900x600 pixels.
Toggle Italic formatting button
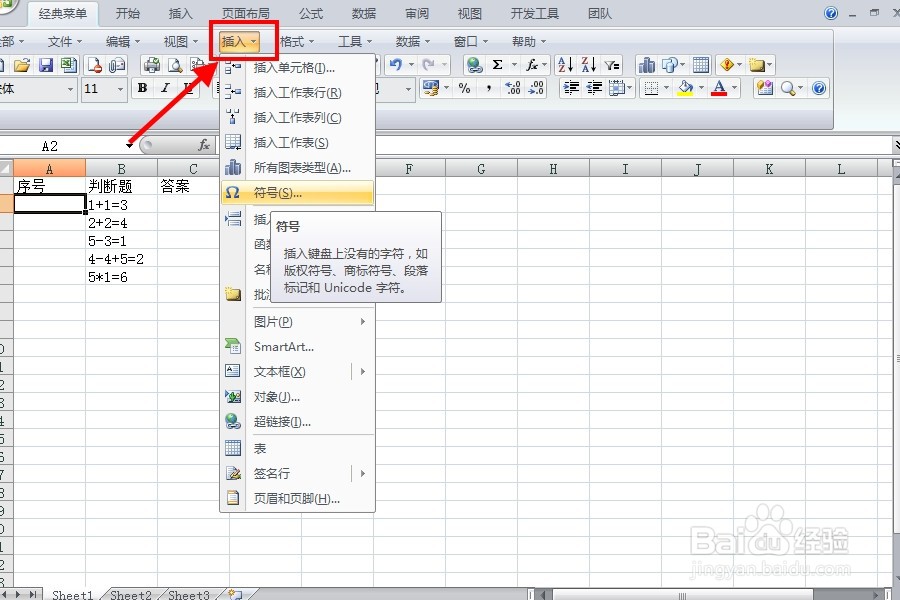[x=165, y=88]
